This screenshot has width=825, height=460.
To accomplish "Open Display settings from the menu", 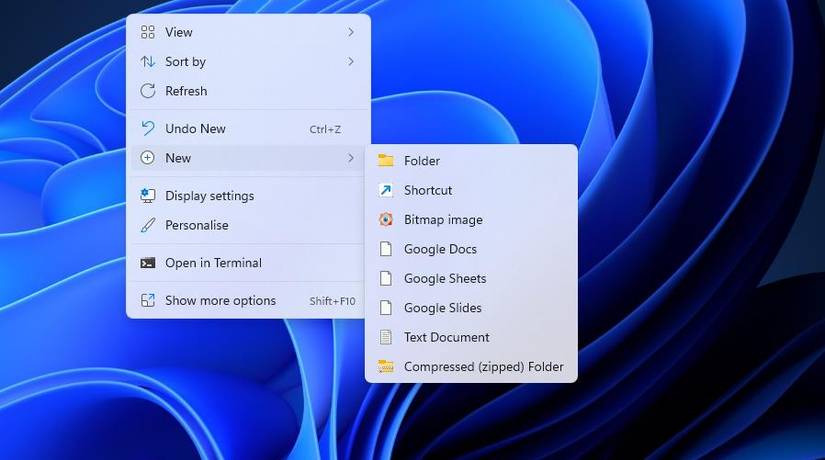I will click(248, 196).
